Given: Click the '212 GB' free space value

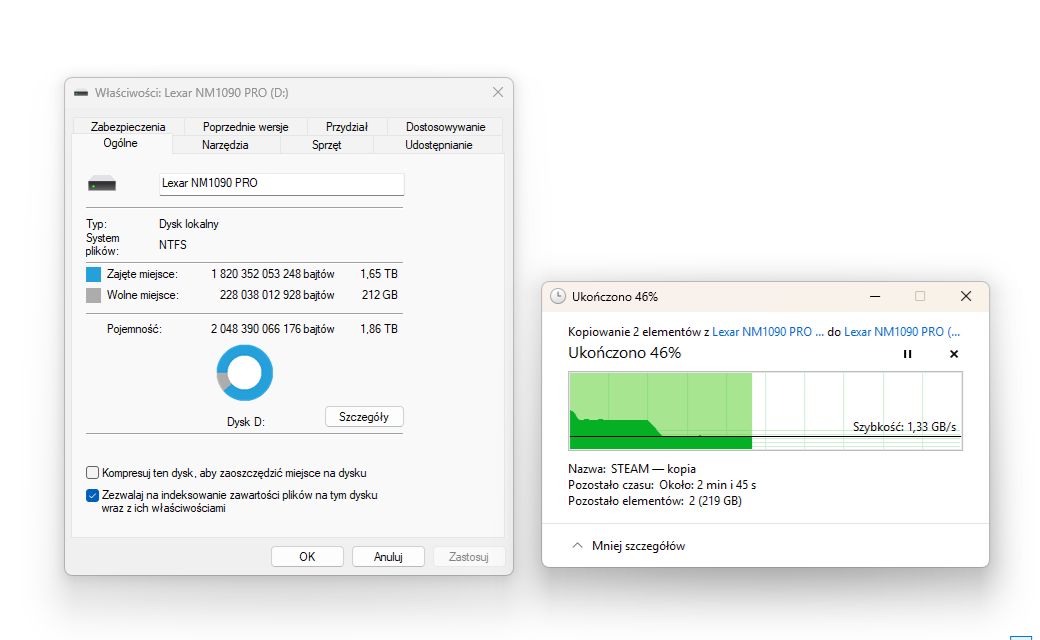Looking at the screenshot, I should 380,295.
